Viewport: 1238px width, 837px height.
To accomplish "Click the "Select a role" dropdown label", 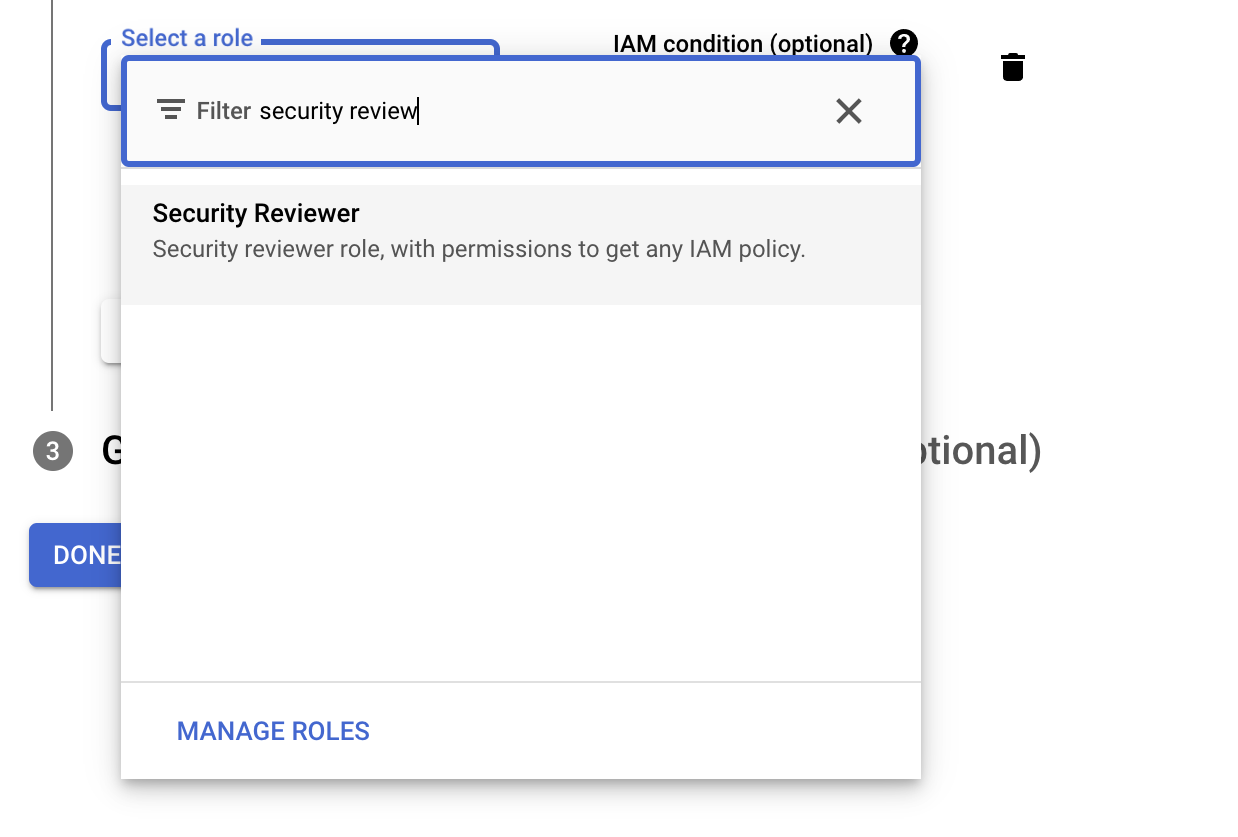I will pos(187,39).
